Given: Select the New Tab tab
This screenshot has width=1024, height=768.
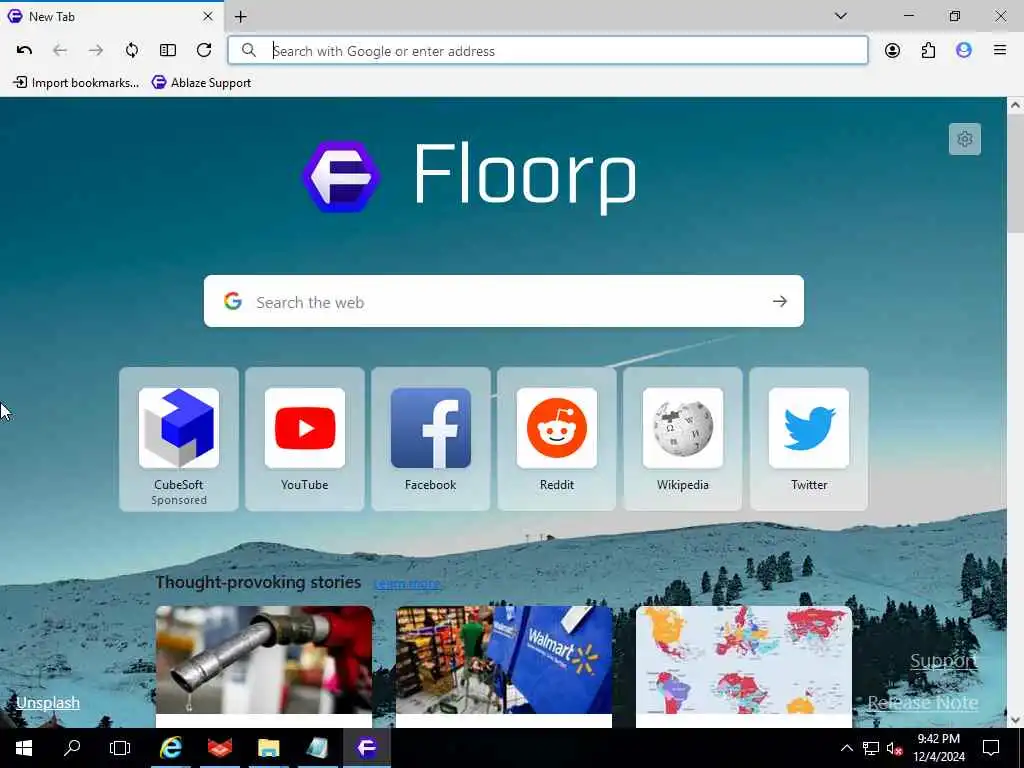Looking at the screenshot, I should [112, 16].
